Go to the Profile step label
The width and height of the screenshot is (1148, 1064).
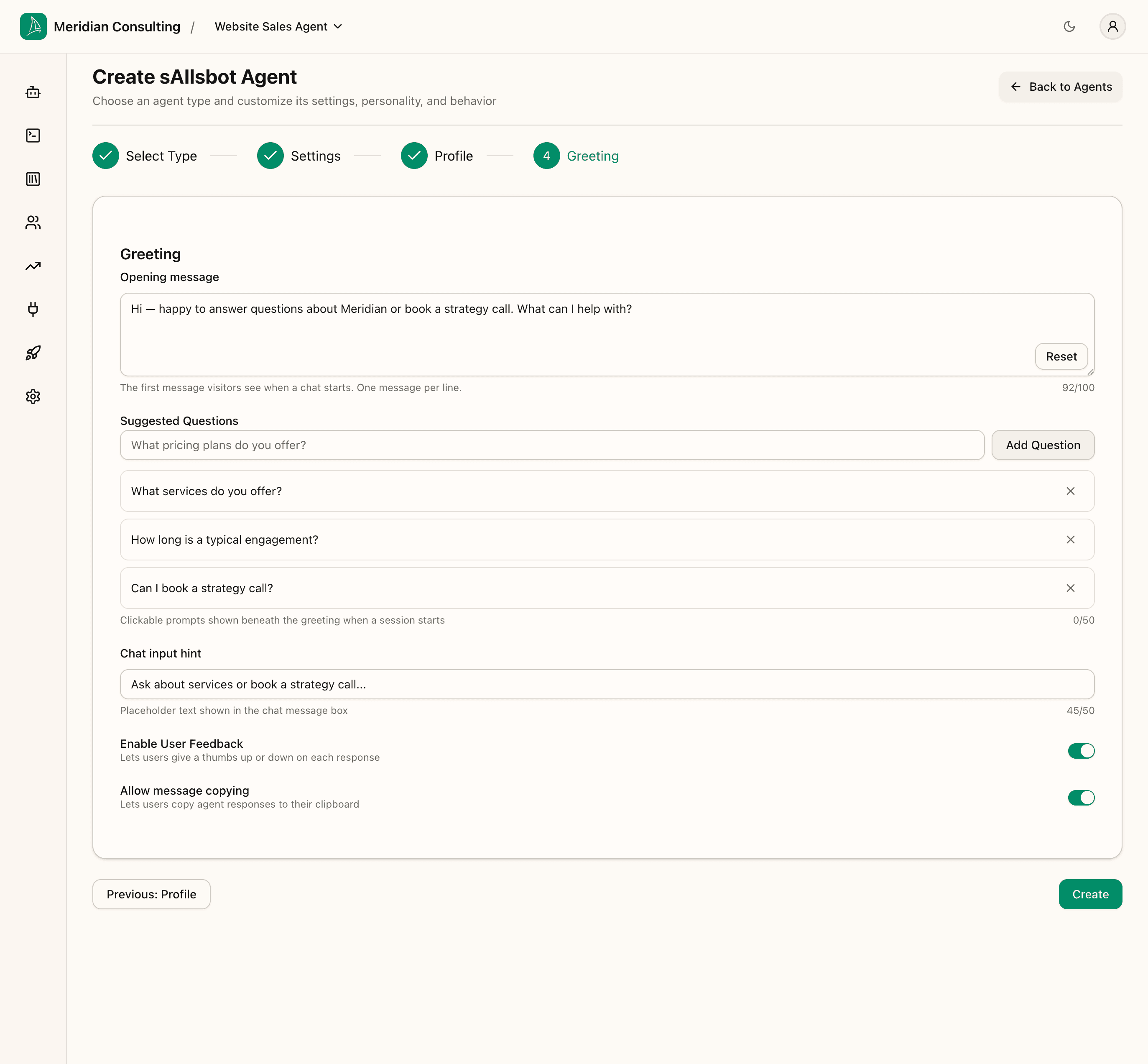click(x=454, y=156)
